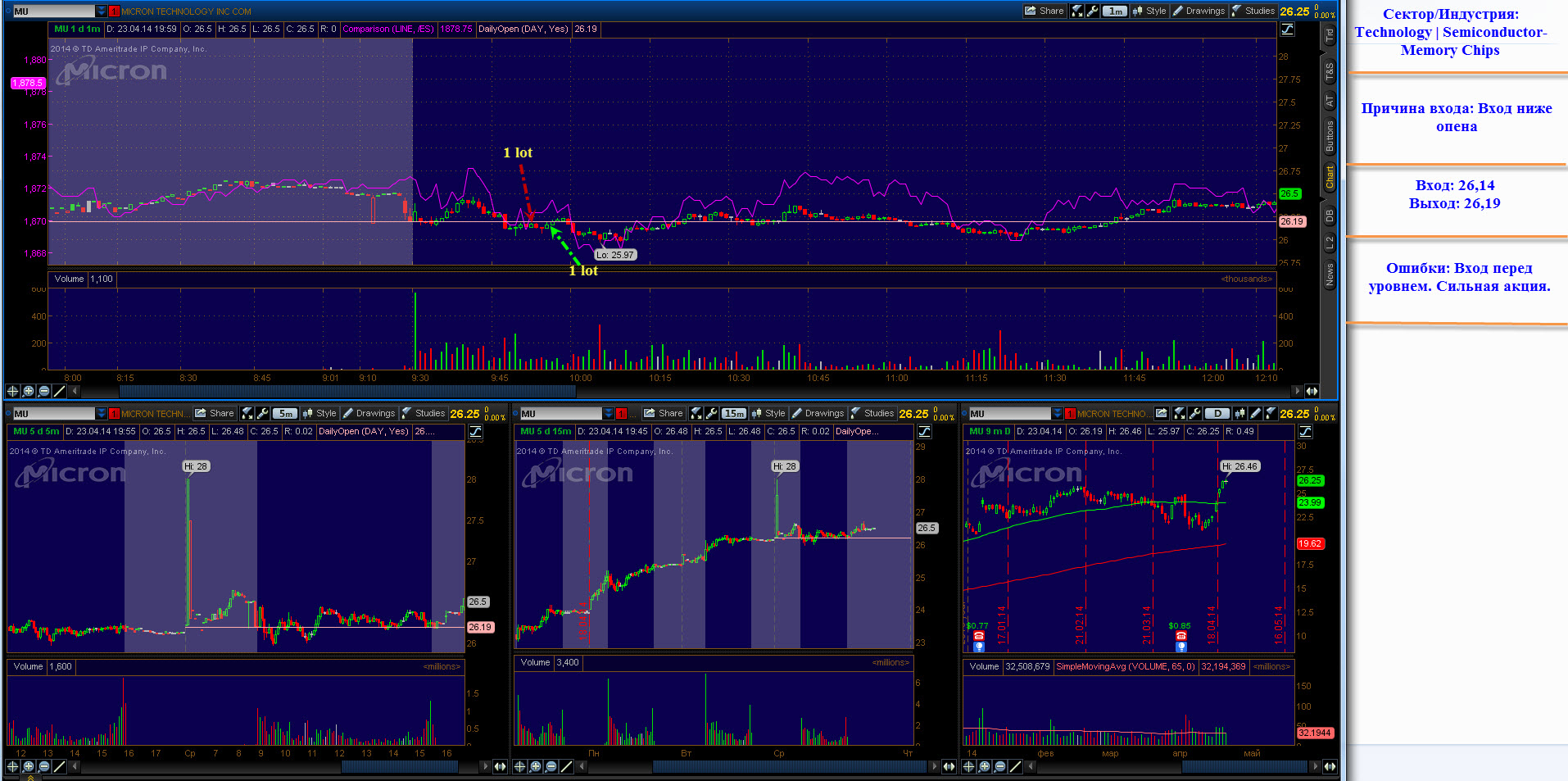Click the red link color box on 1m chart
Viewport: 1568px width, 781px height.
pyautogui.click(x=114, y=11)
